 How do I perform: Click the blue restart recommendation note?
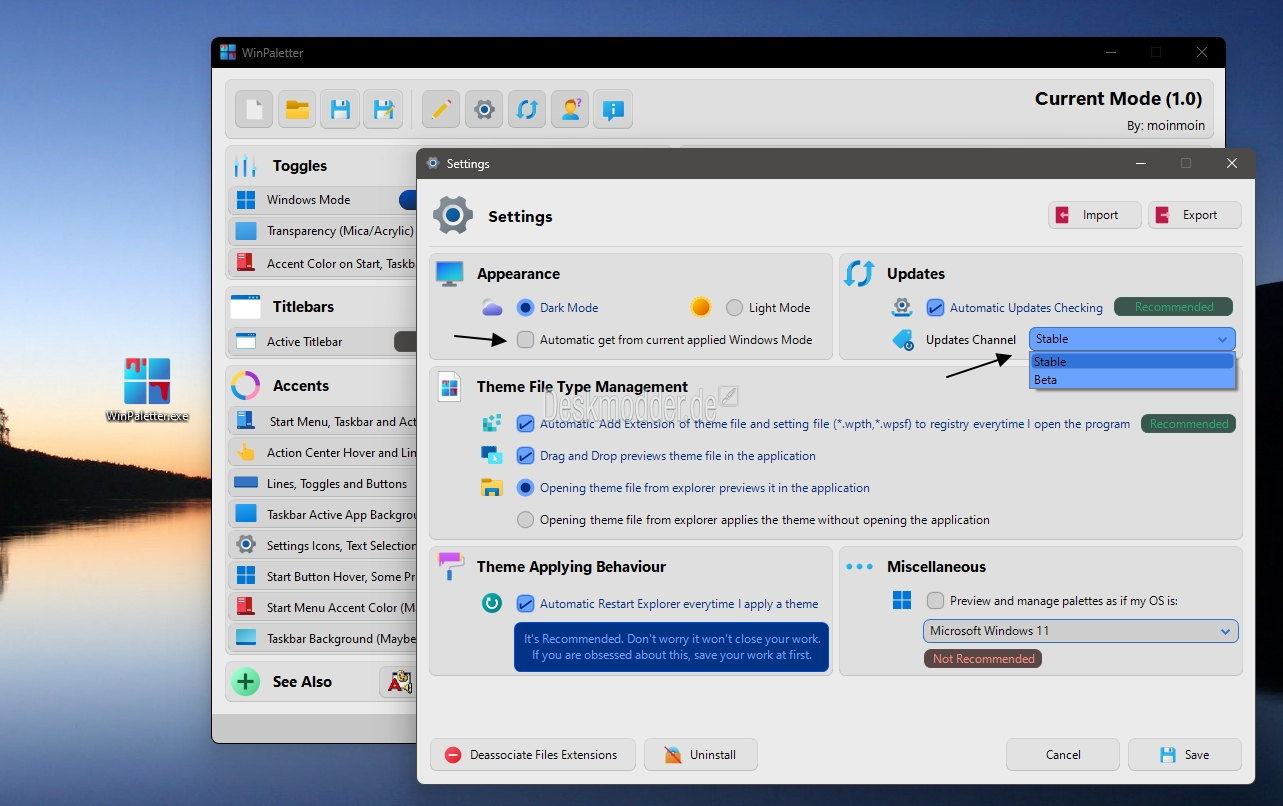point(672,647)
